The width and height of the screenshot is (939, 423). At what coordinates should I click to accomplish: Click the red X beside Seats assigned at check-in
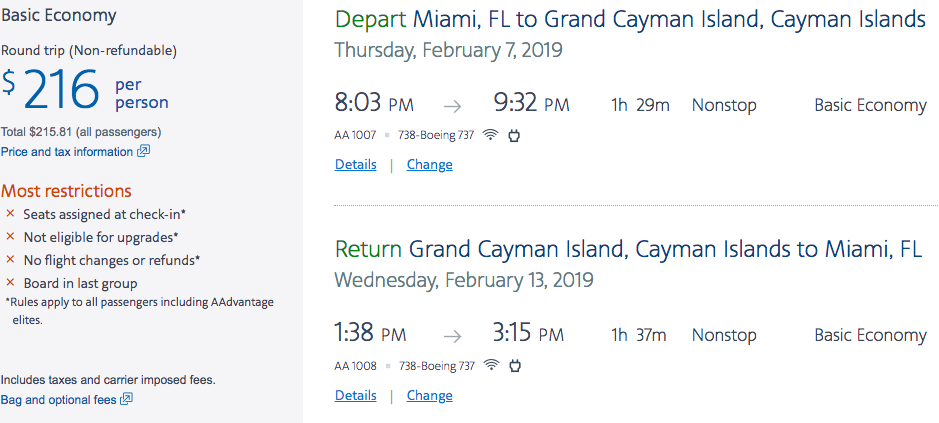pyautogui.click(x=10, y=214)
